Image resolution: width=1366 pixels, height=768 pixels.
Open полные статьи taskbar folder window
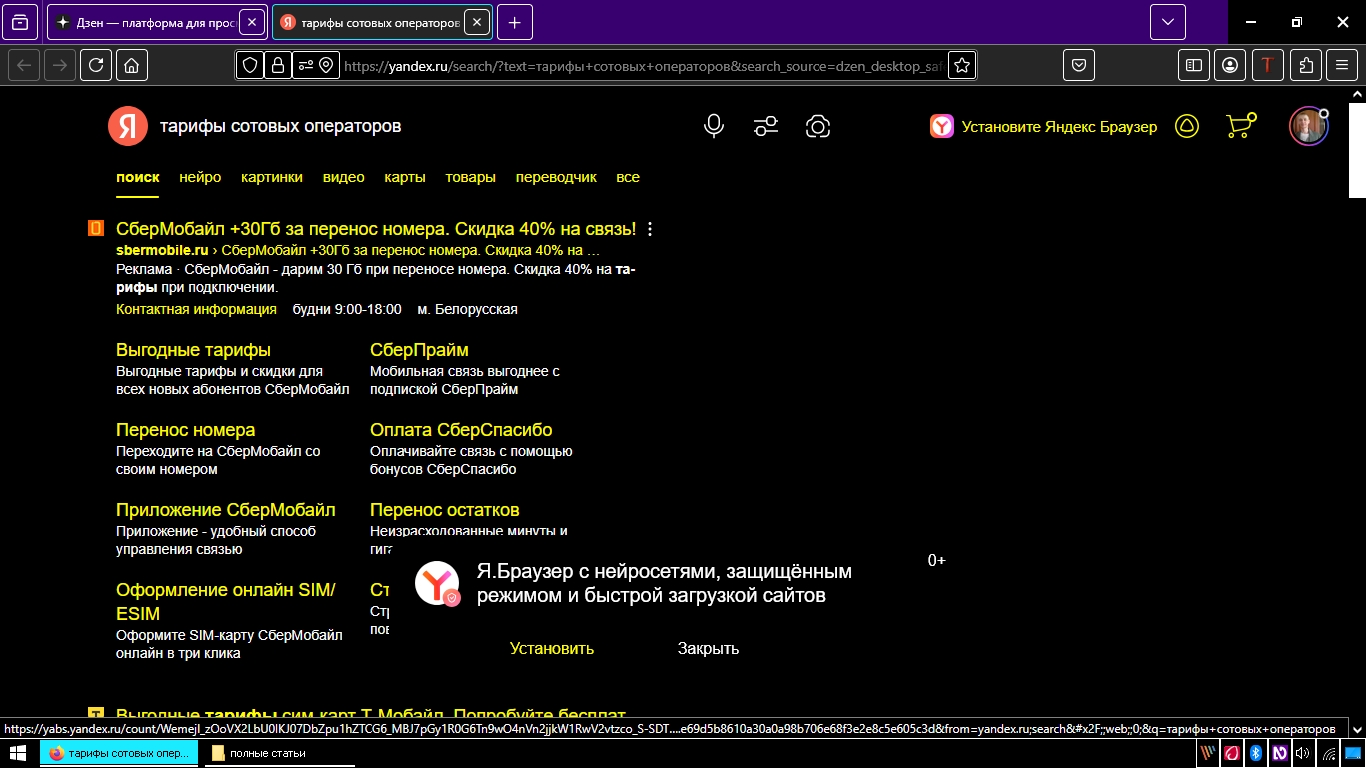tap(278, 753)
